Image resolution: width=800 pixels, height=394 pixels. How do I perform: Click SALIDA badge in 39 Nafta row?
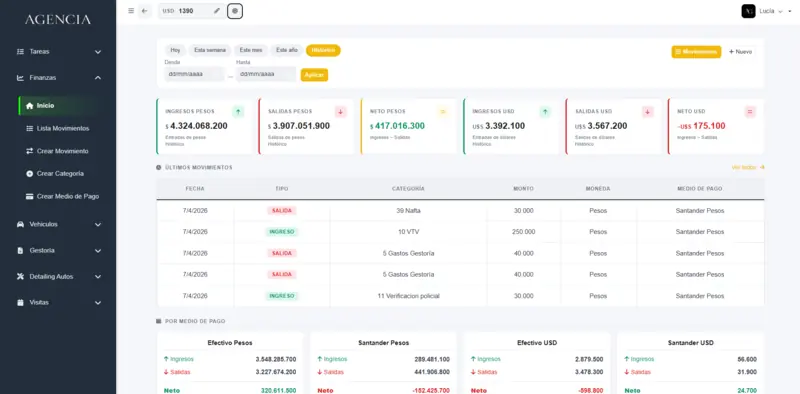click(282, 211)
